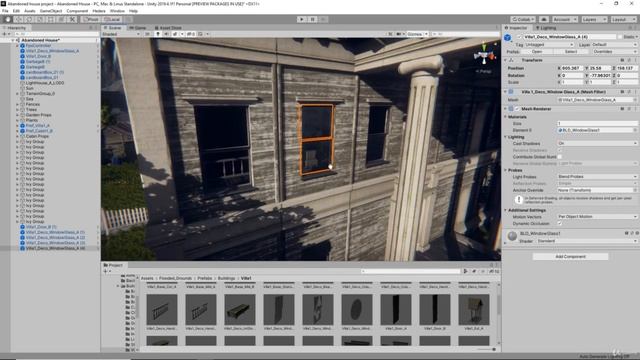The width and height of the screenshot is (640, 360).
Task: Toggle the active checkbox beside object name
Action: pyautogui.click(x=519, y=37)
